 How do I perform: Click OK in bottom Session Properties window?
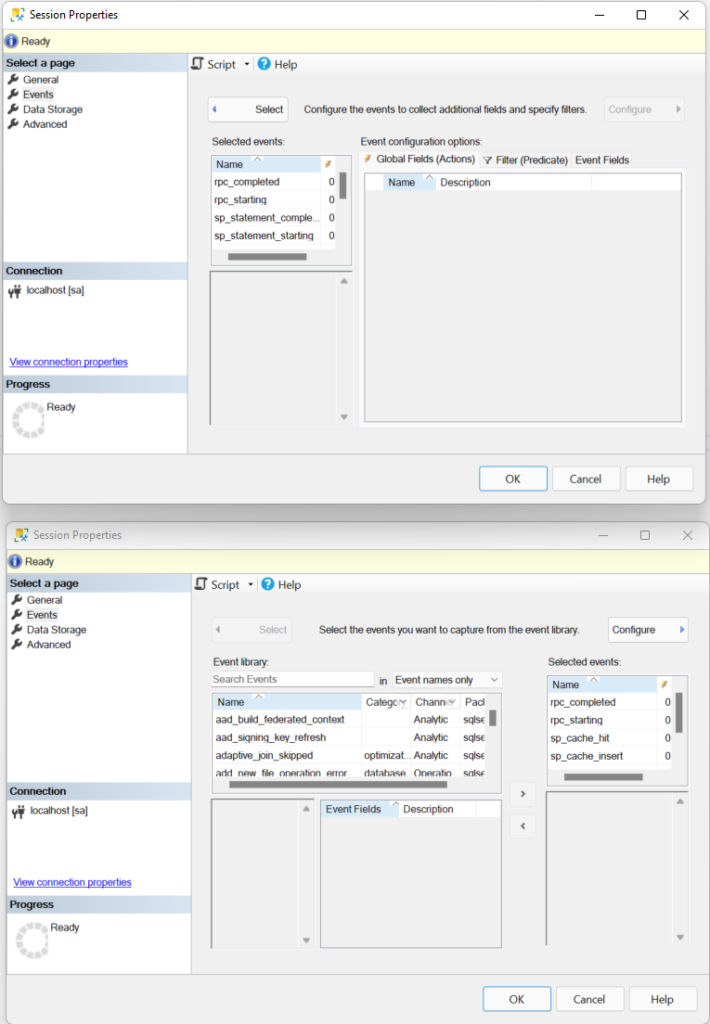517,999
